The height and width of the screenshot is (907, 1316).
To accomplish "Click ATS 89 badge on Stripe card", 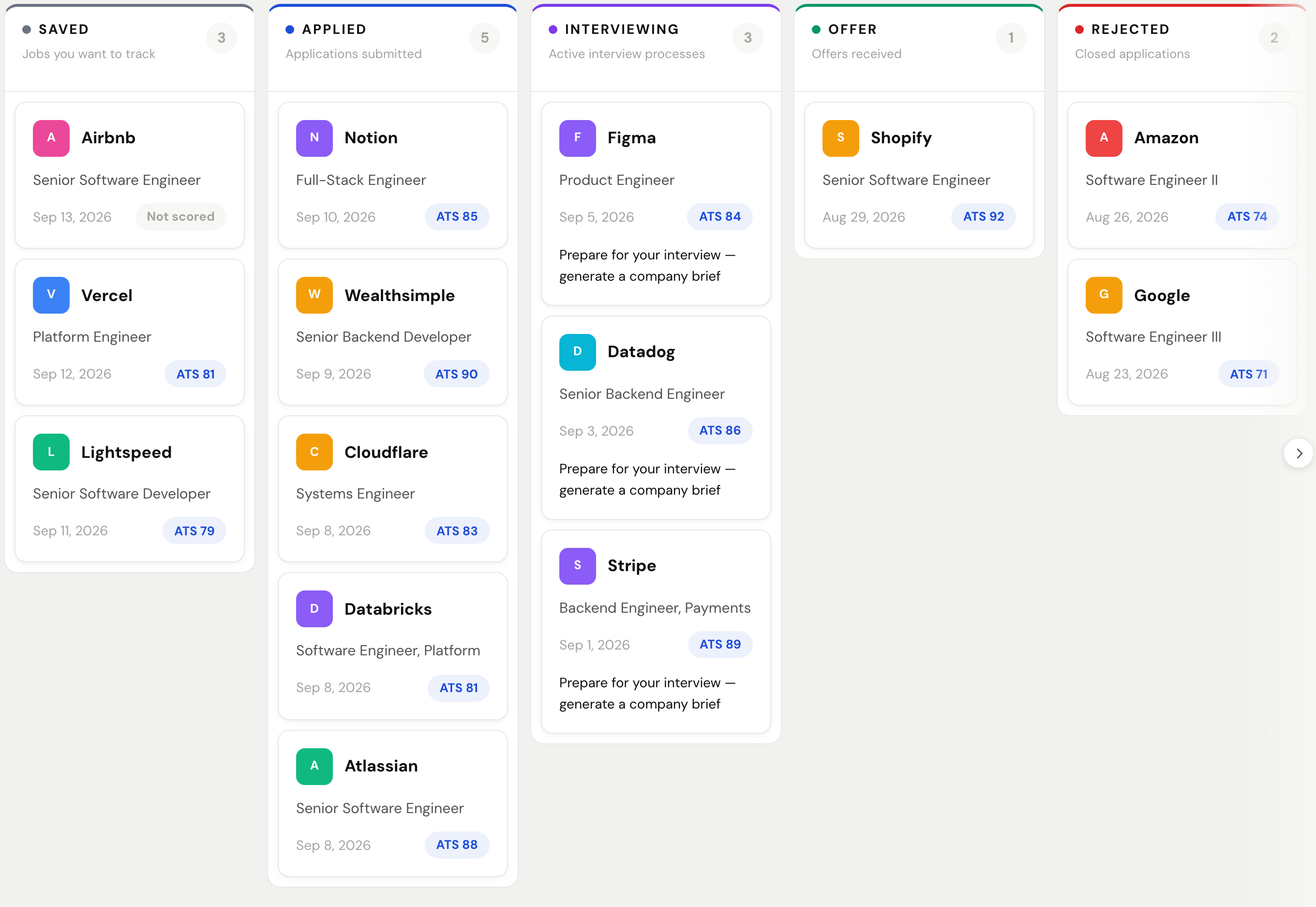I will [719, 645].
